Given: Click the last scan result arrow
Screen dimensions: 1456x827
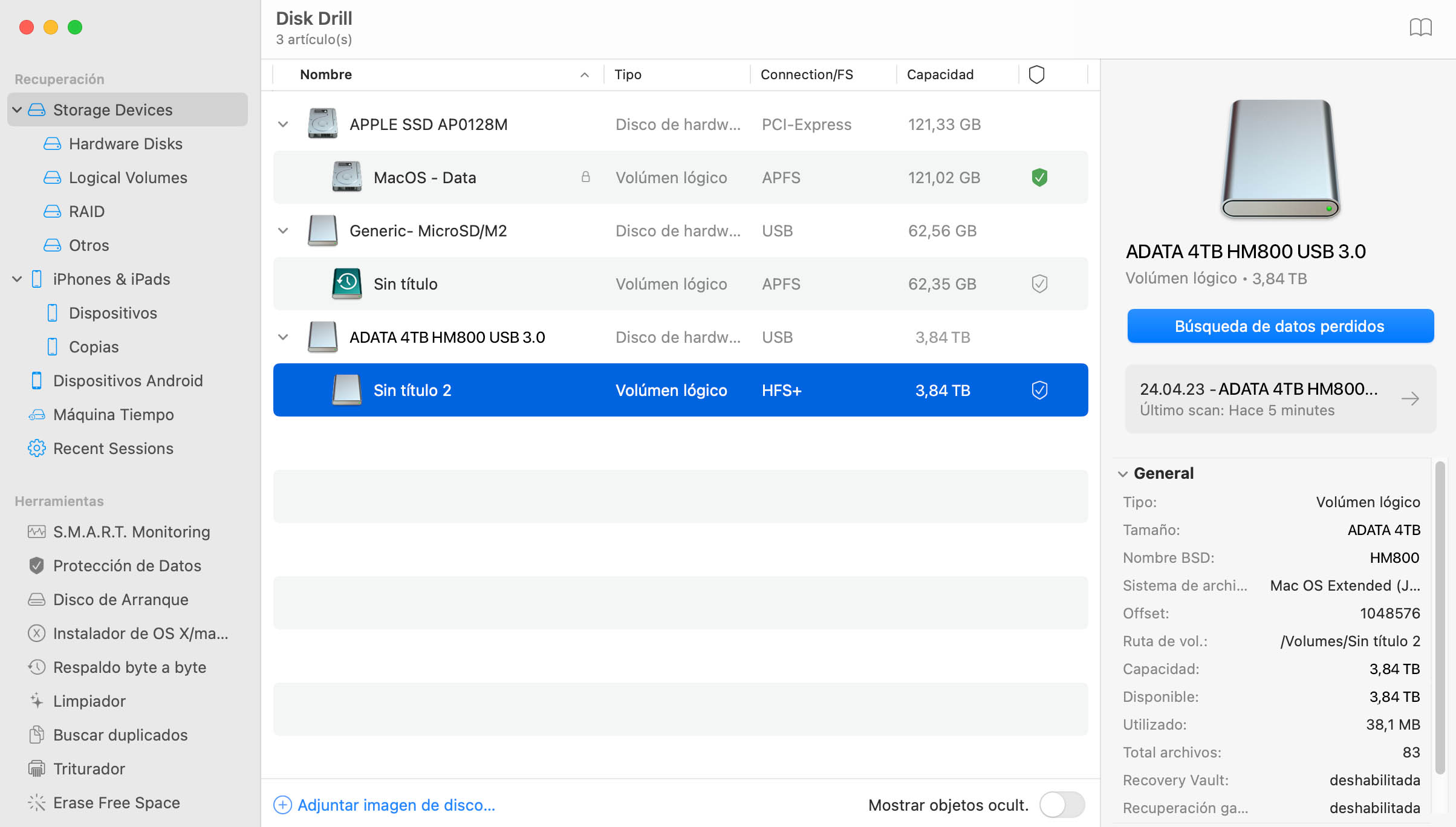Looking at the screenshot, I should pyautogui.click(x=1415, y=399).
